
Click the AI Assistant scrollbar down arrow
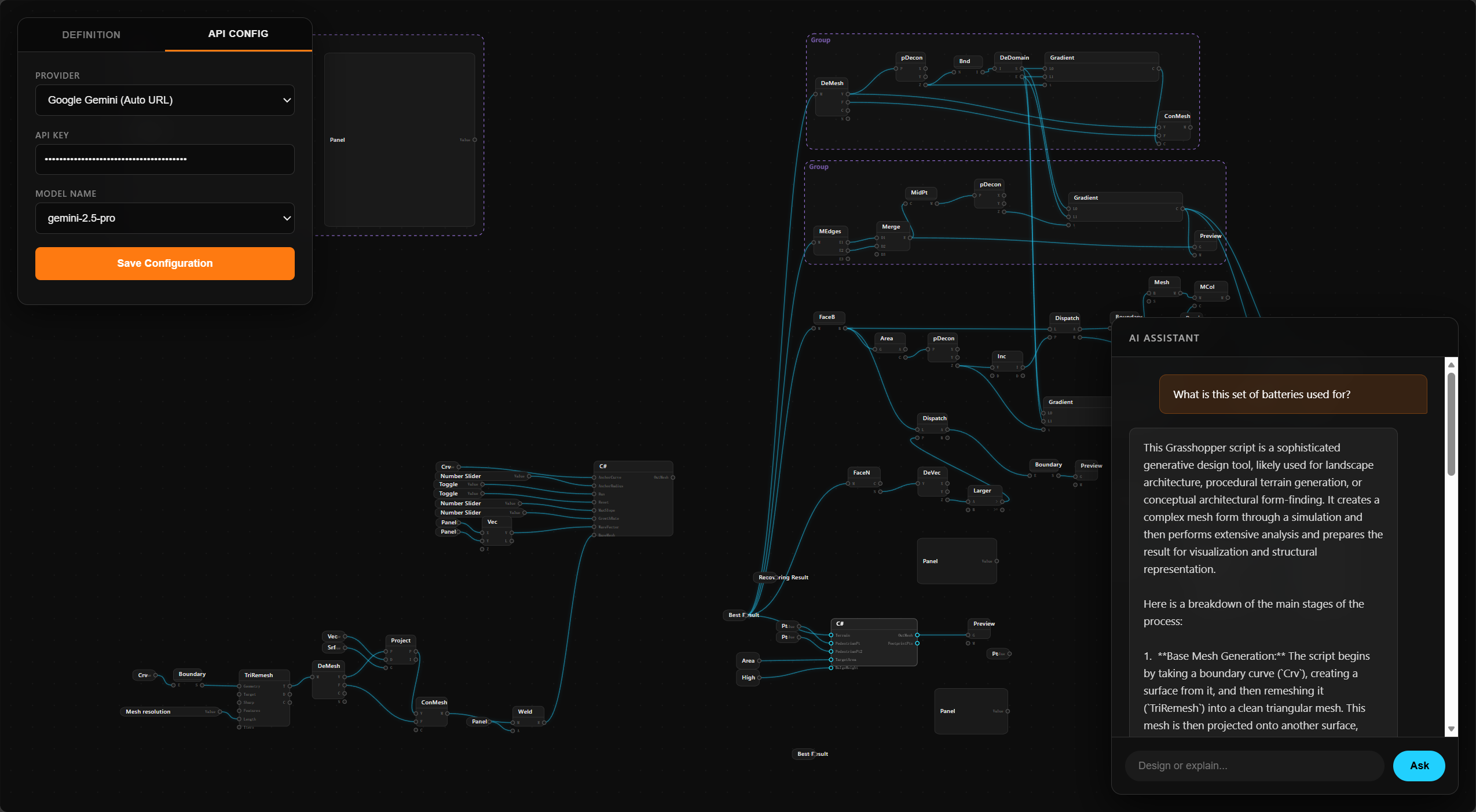point(1451,729)
